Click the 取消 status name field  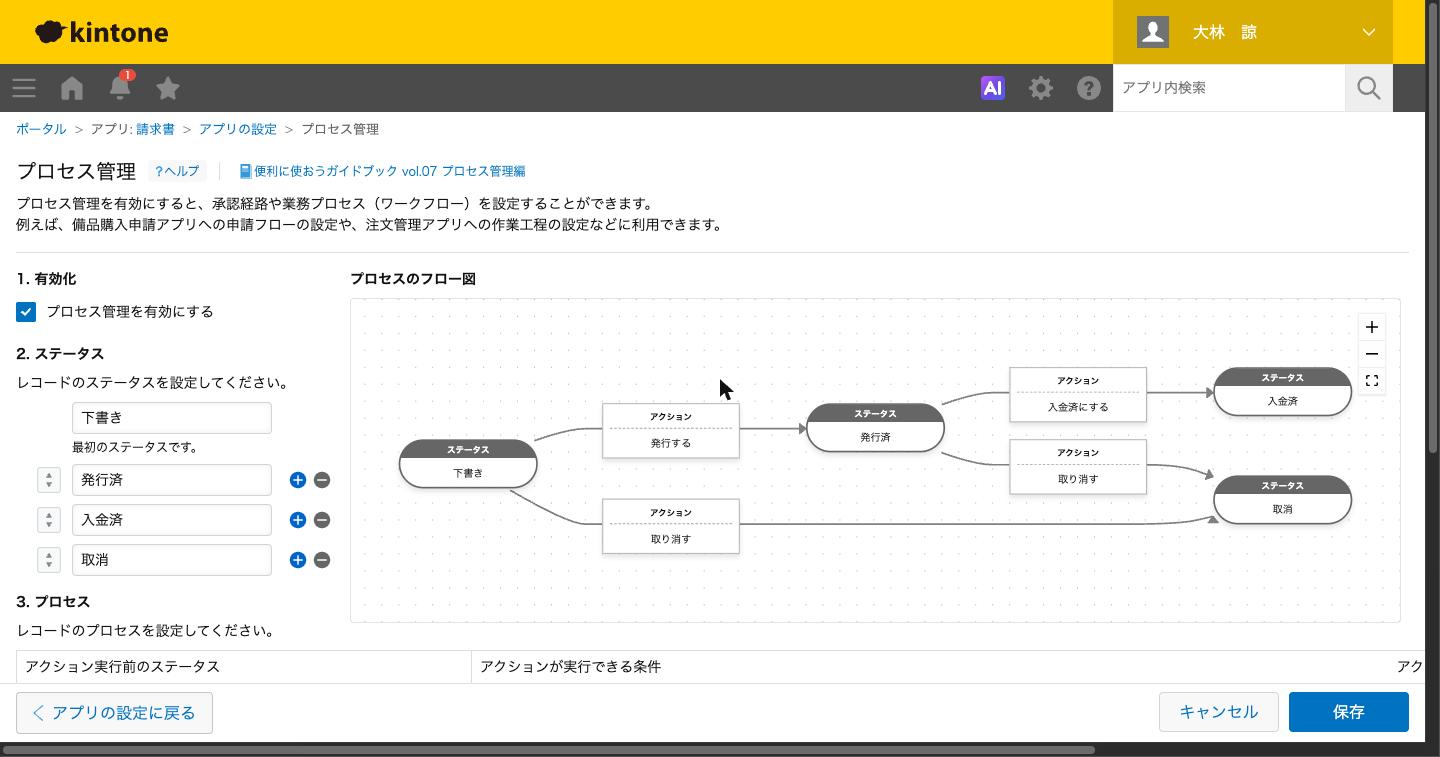coord(172,560)
